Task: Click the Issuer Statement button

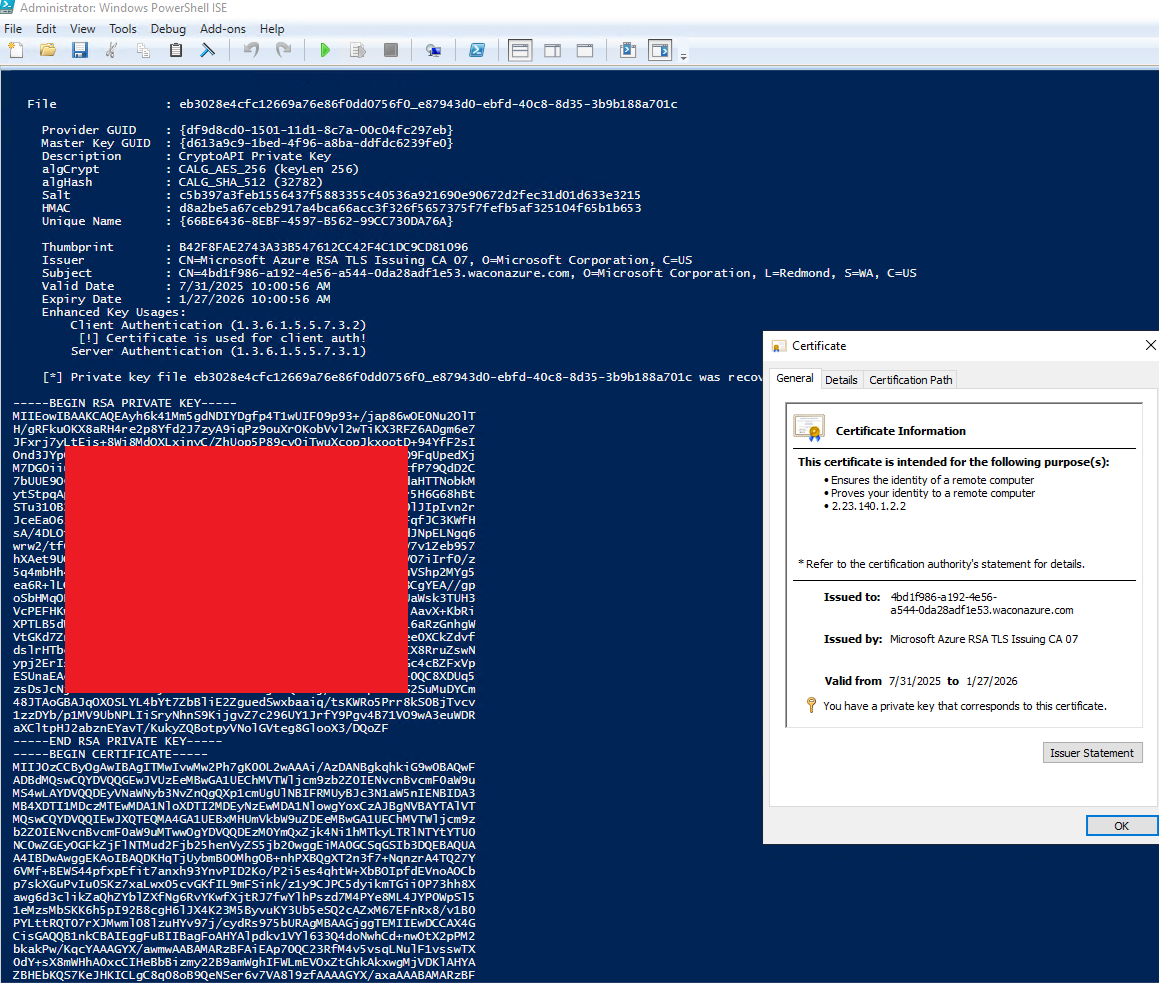Action: [1091, 753]
